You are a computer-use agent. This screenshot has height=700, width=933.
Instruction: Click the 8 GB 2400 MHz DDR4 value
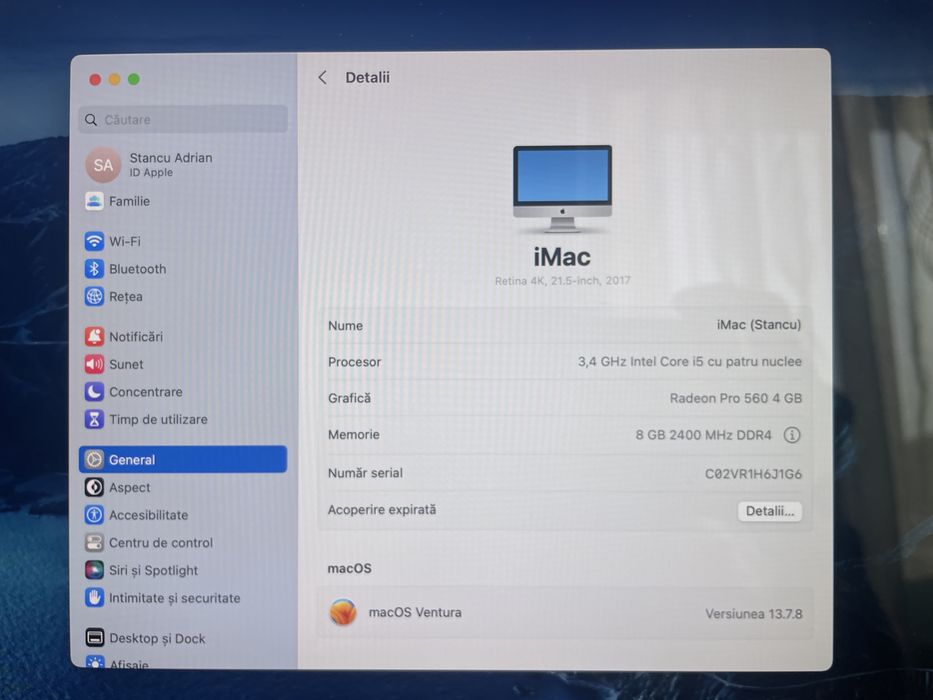point(703,435)
